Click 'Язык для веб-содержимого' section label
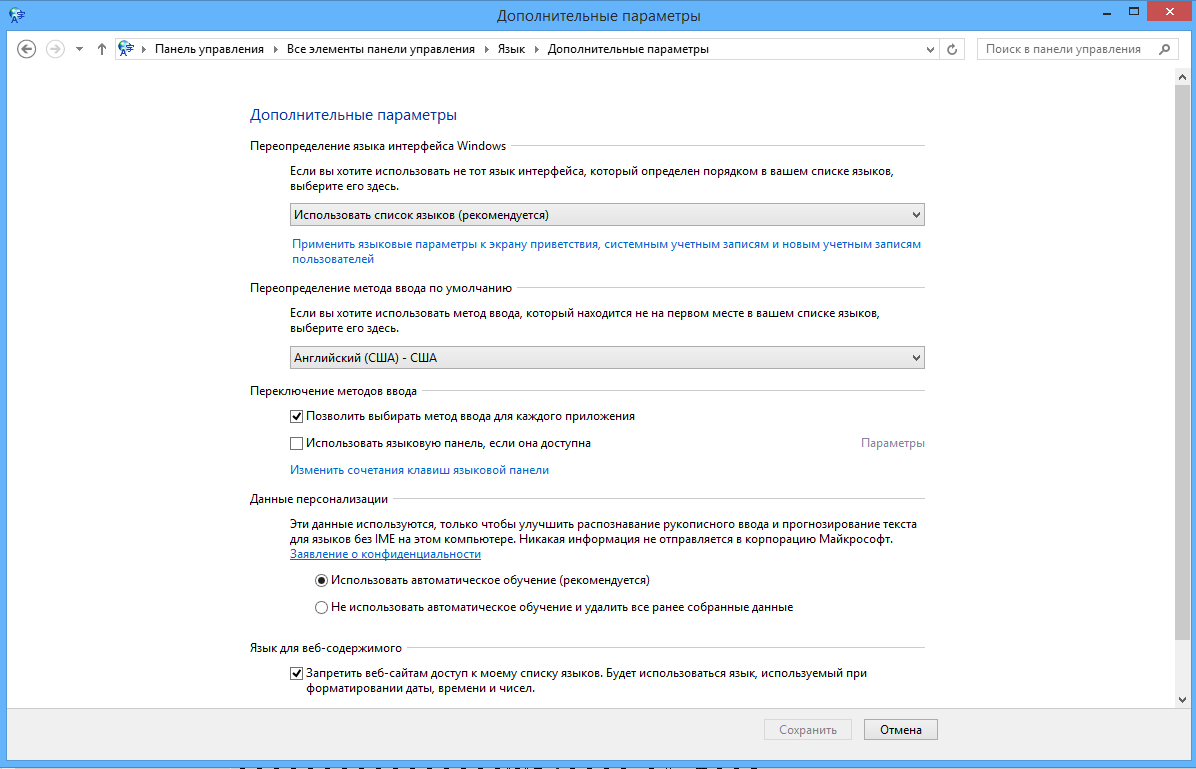 pos(326,648)
